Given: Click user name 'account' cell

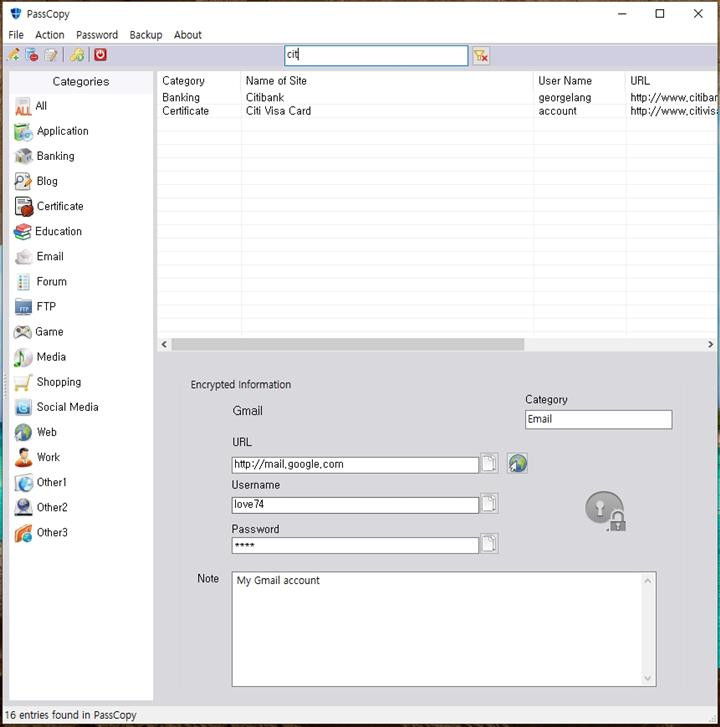Looking at the screenshot, I should click(x=557, y=111).
